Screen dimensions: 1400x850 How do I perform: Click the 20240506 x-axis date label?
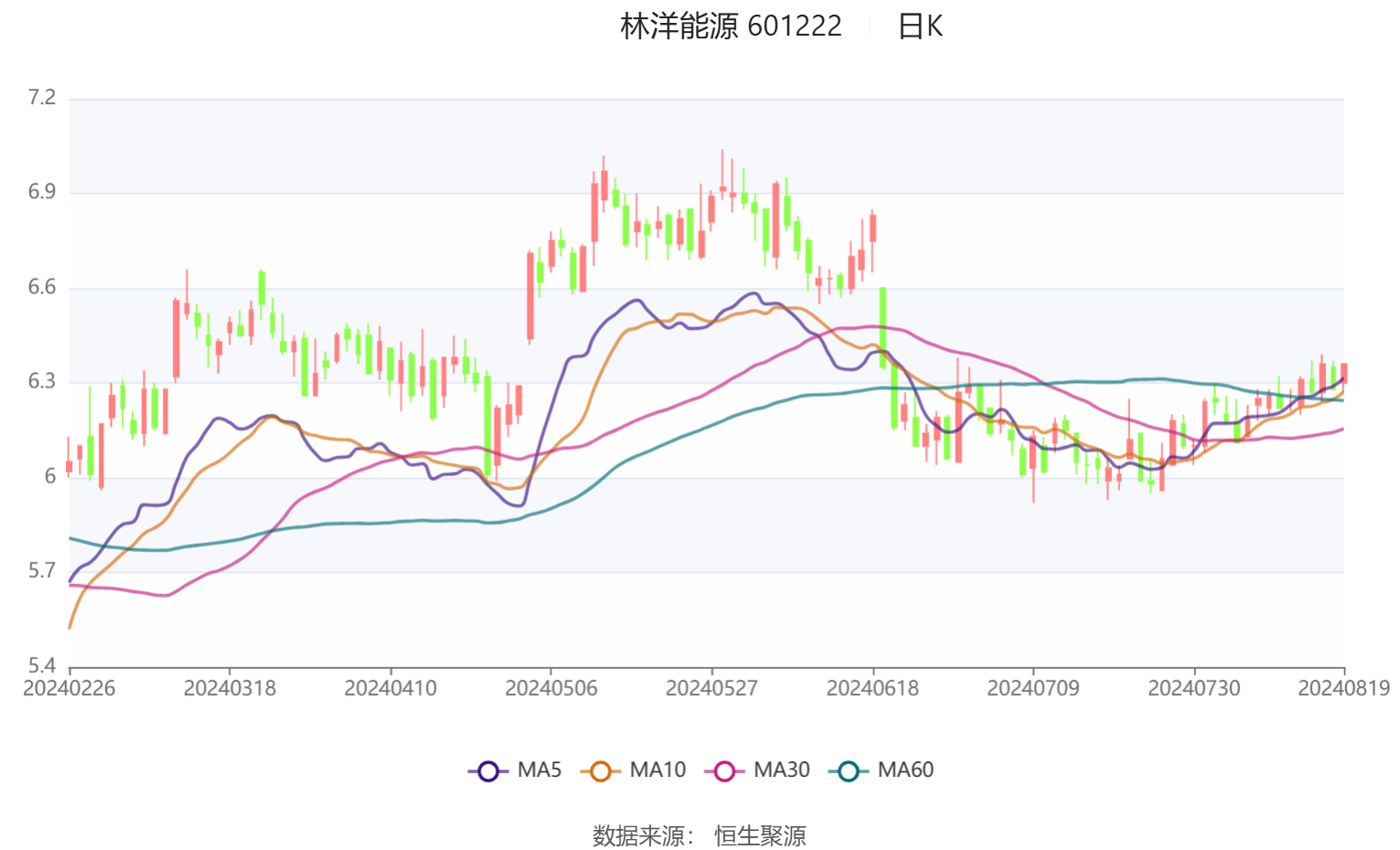coord(551,688)
